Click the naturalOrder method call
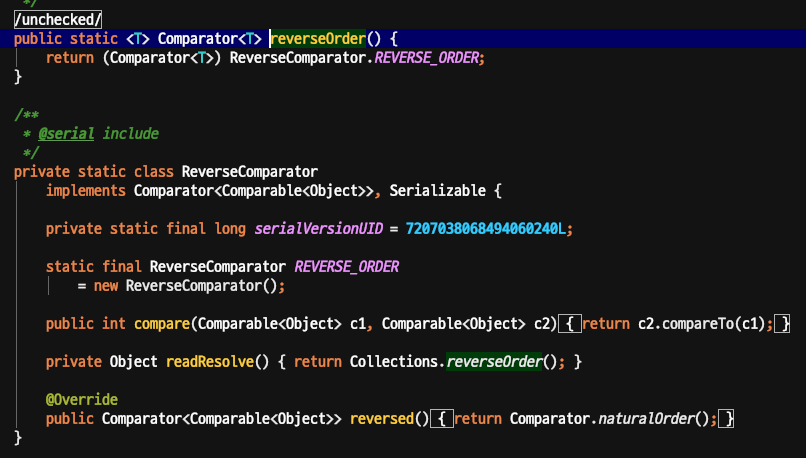Viewport: 806px width, 458px height. [646, 419]
